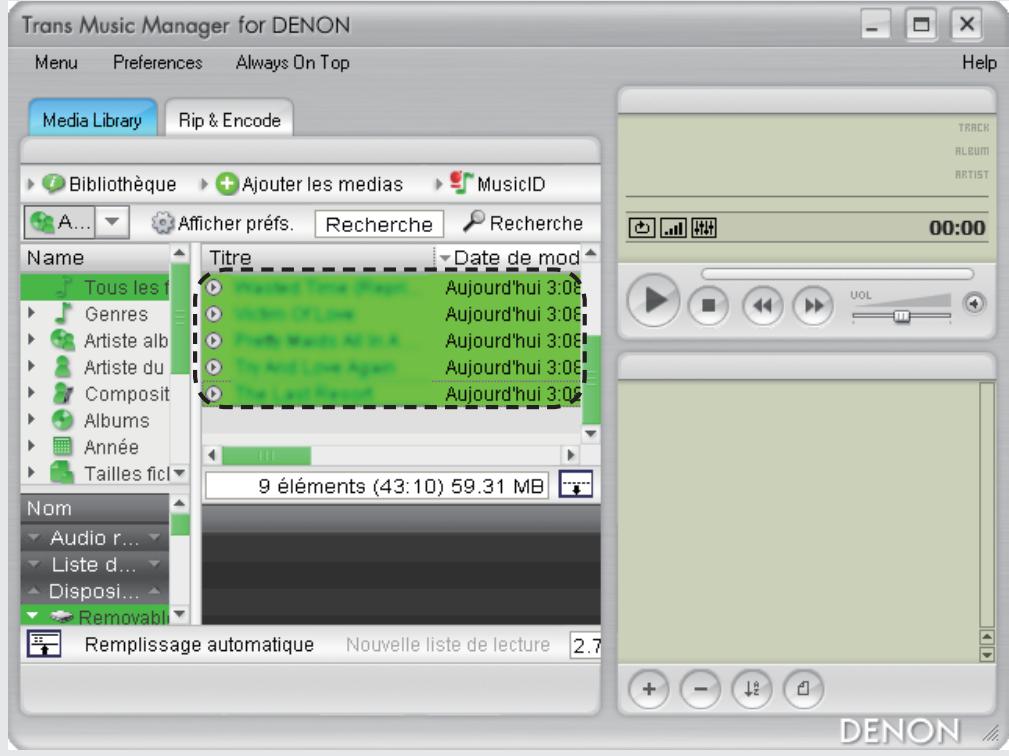Open the Menu menu
1009x756 pixels.
click(x=56, y=62)
